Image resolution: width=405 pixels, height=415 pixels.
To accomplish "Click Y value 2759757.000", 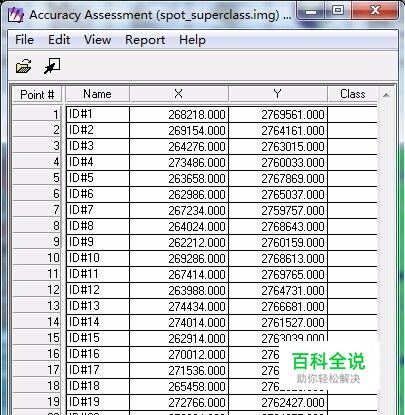I will coord(278,210).
